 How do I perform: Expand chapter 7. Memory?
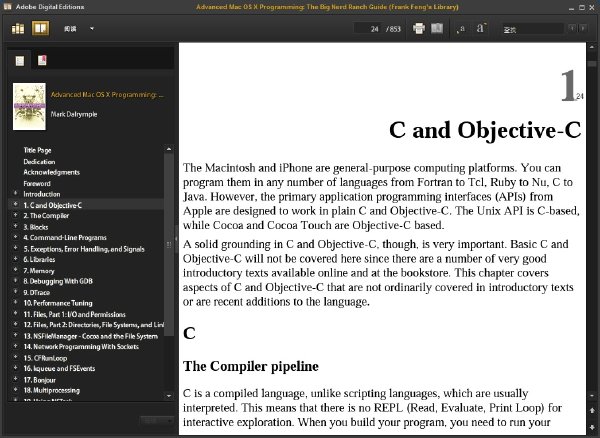click(x=15, y=270)
